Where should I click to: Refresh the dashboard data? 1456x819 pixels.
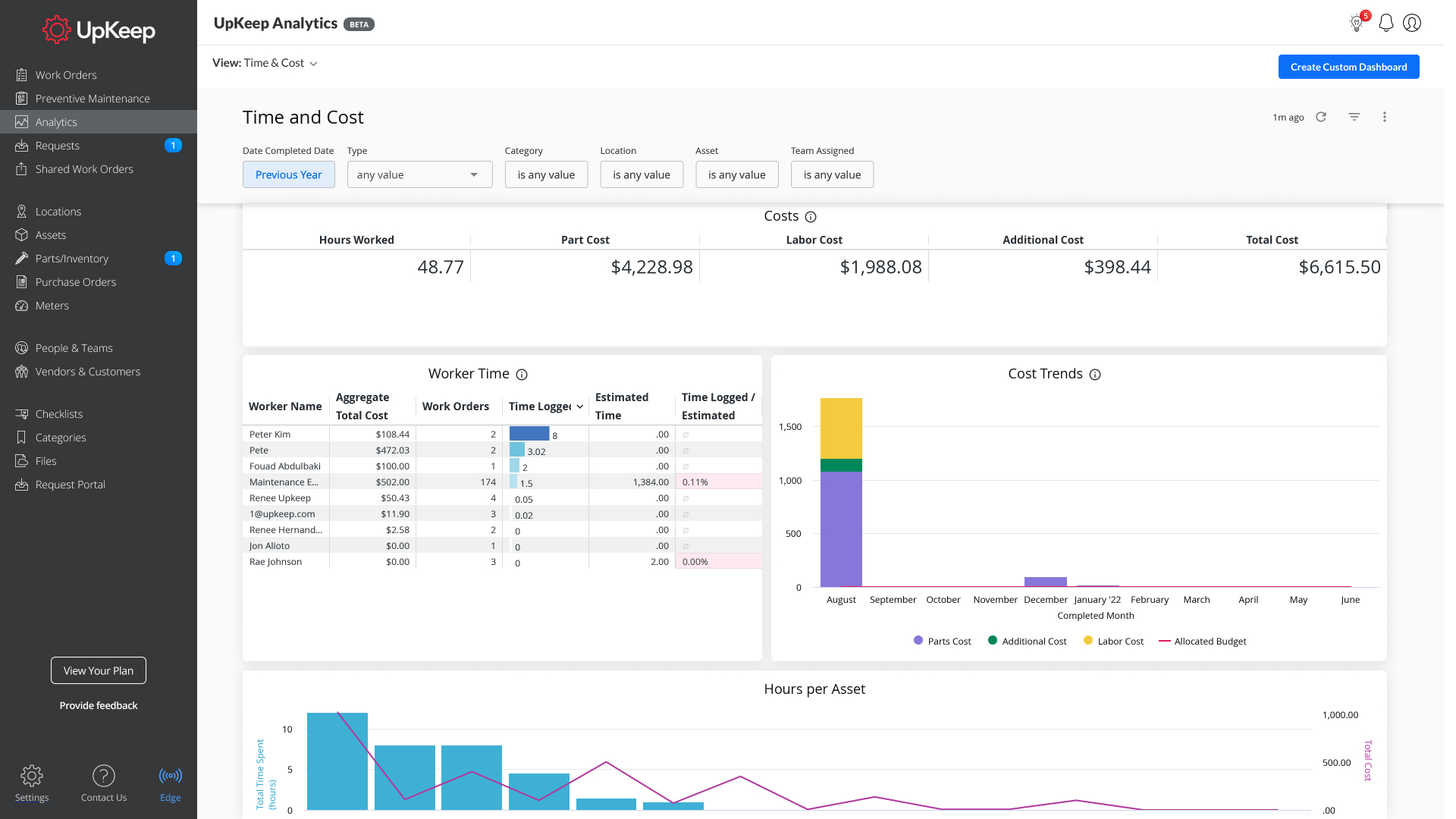pyautogui.click(x=1321, y=117)
